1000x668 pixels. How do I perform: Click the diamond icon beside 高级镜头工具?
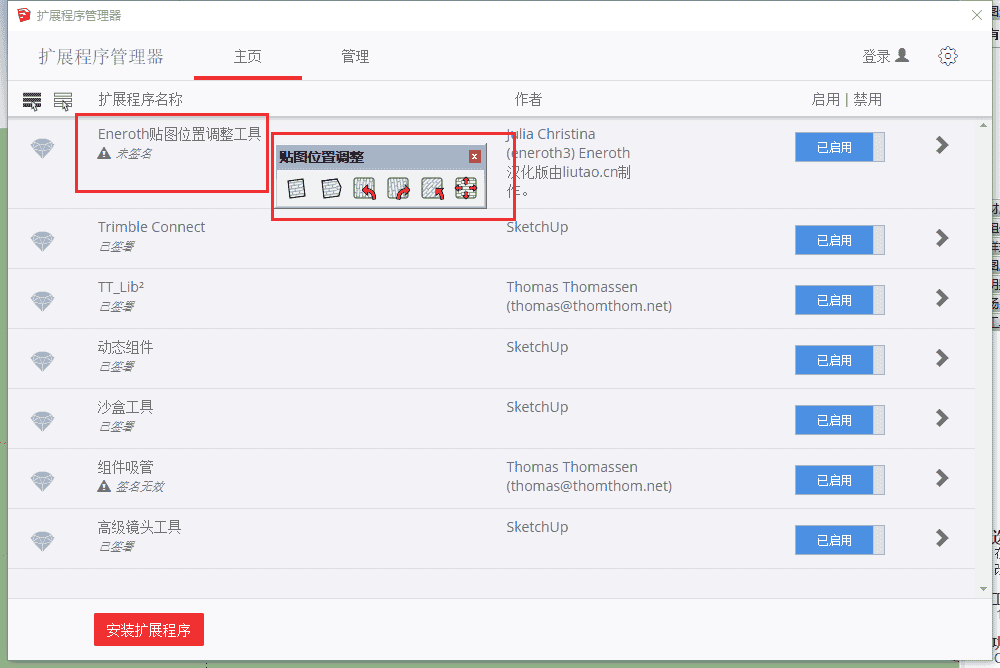[43, 540]
